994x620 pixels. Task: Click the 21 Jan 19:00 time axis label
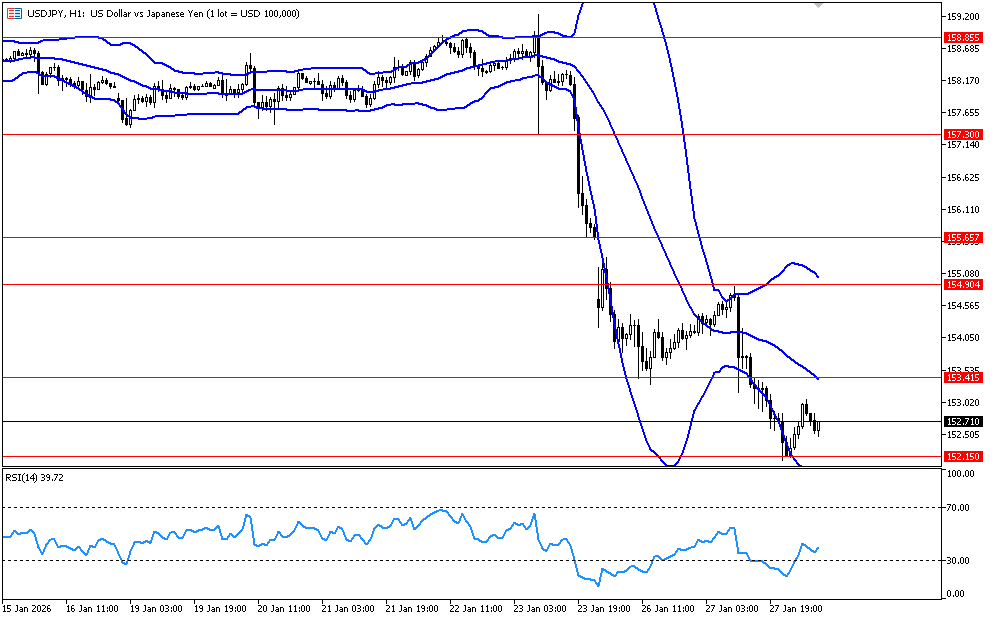click(x=413, y=607)
